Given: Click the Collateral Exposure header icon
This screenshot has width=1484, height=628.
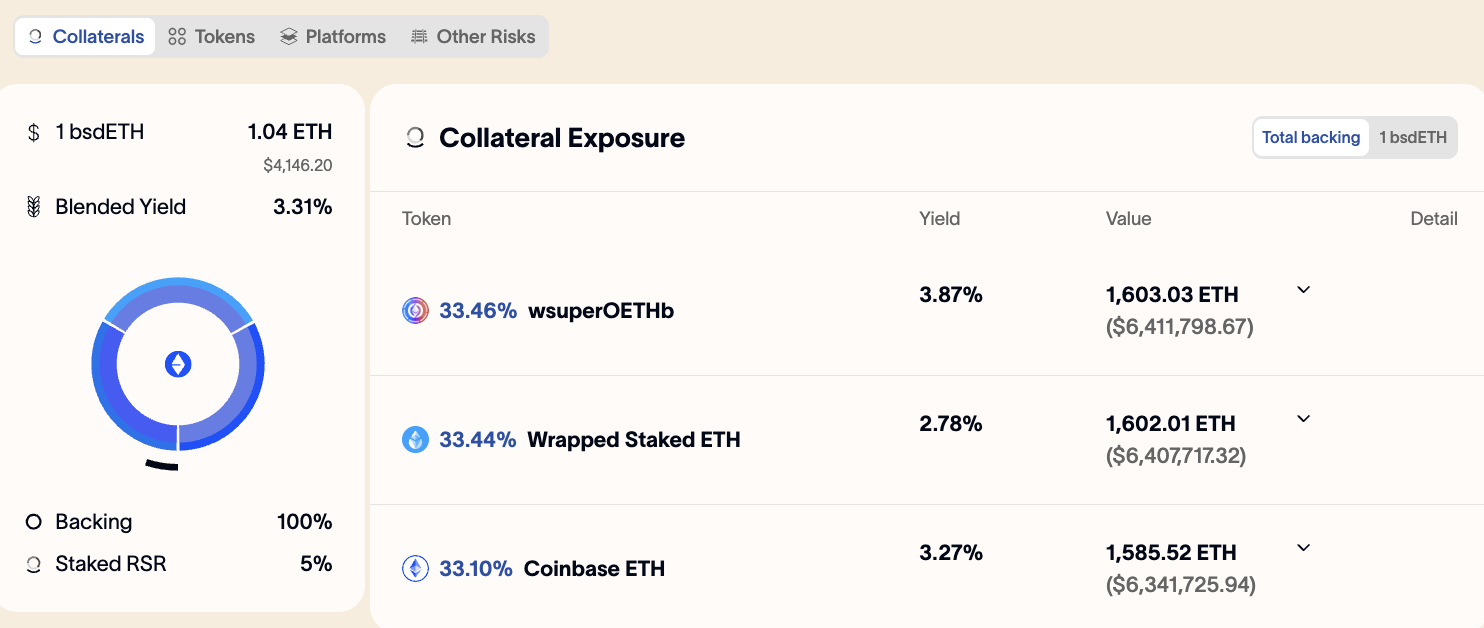Looking at the screenshot, I should pyautogui.click(x=414, y=138).
